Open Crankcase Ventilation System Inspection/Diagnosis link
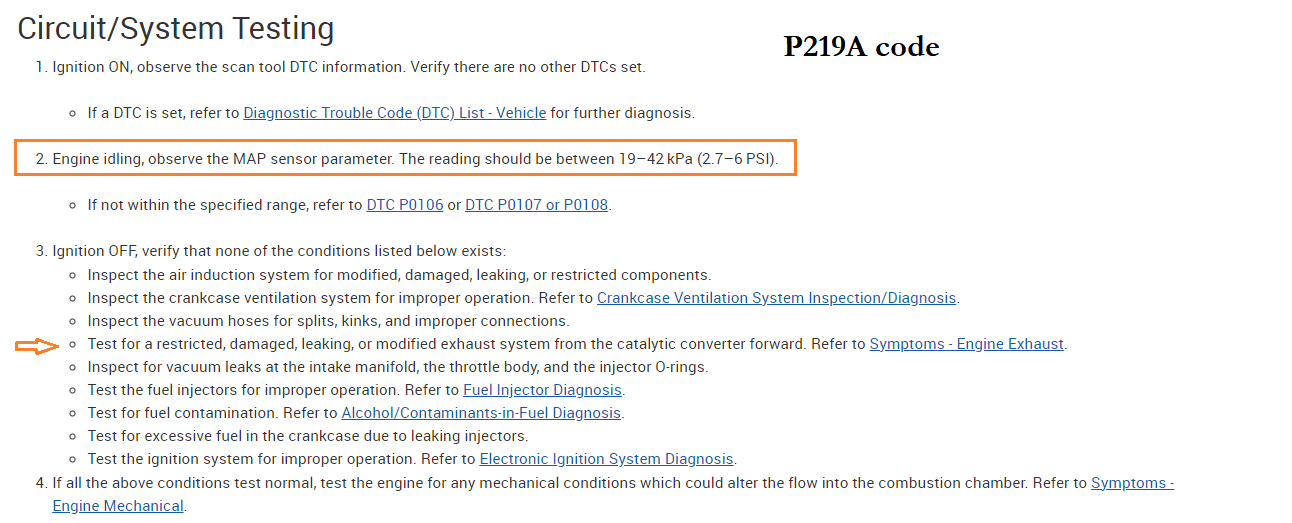 click(776, 298)
